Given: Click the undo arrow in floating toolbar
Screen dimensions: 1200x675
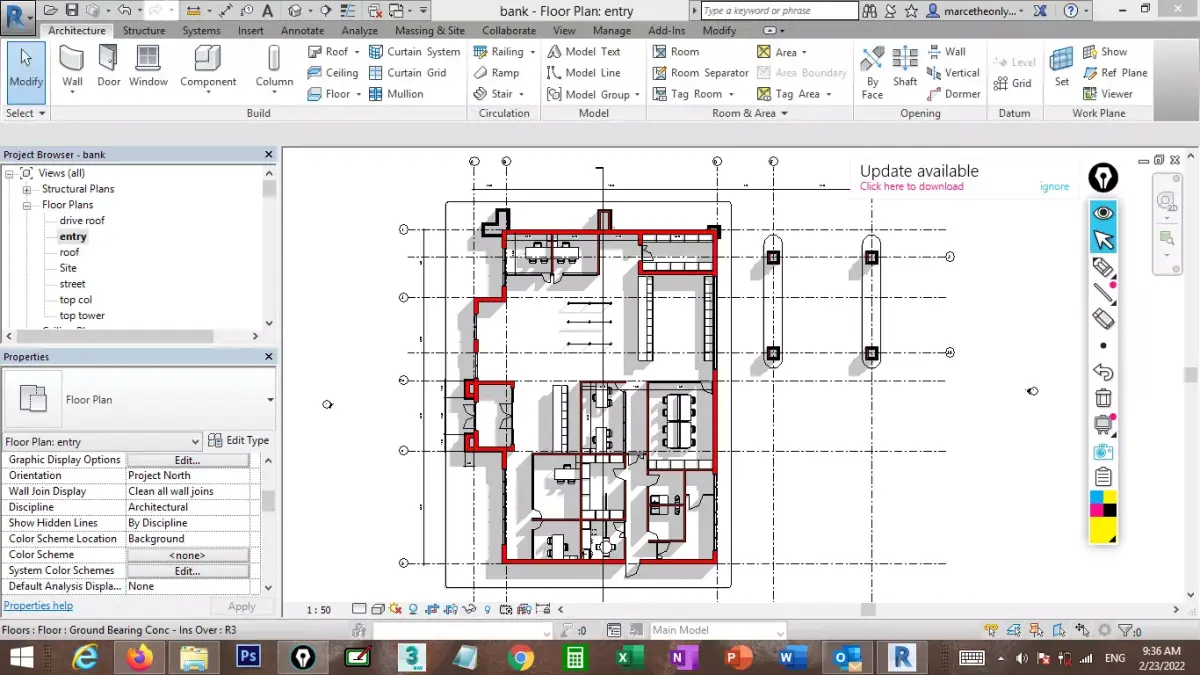Looking at the screenshot, I should 1103,372.
